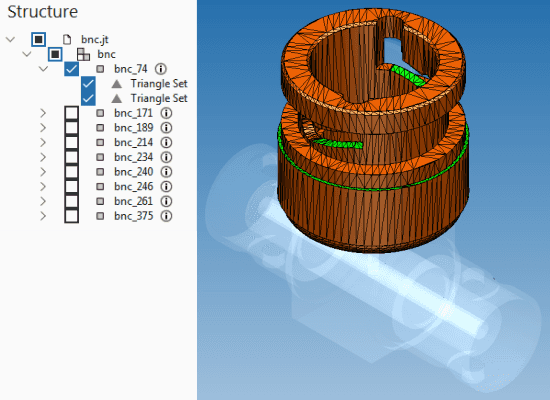Open info icon of bnc_375
This screenshot has height=400, width=550.
click(x=166, y=216)
